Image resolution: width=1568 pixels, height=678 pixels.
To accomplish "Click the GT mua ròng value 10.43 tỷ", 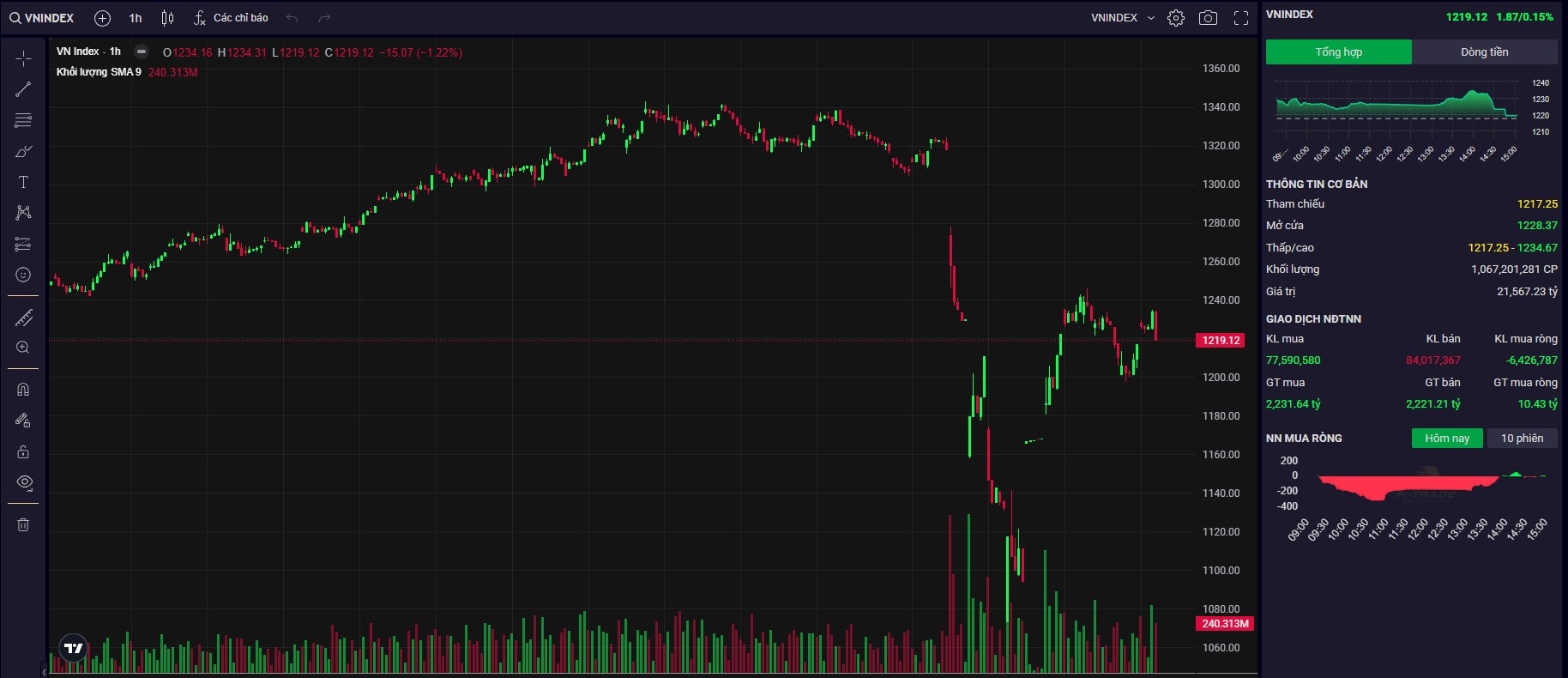I will 1538,404.
